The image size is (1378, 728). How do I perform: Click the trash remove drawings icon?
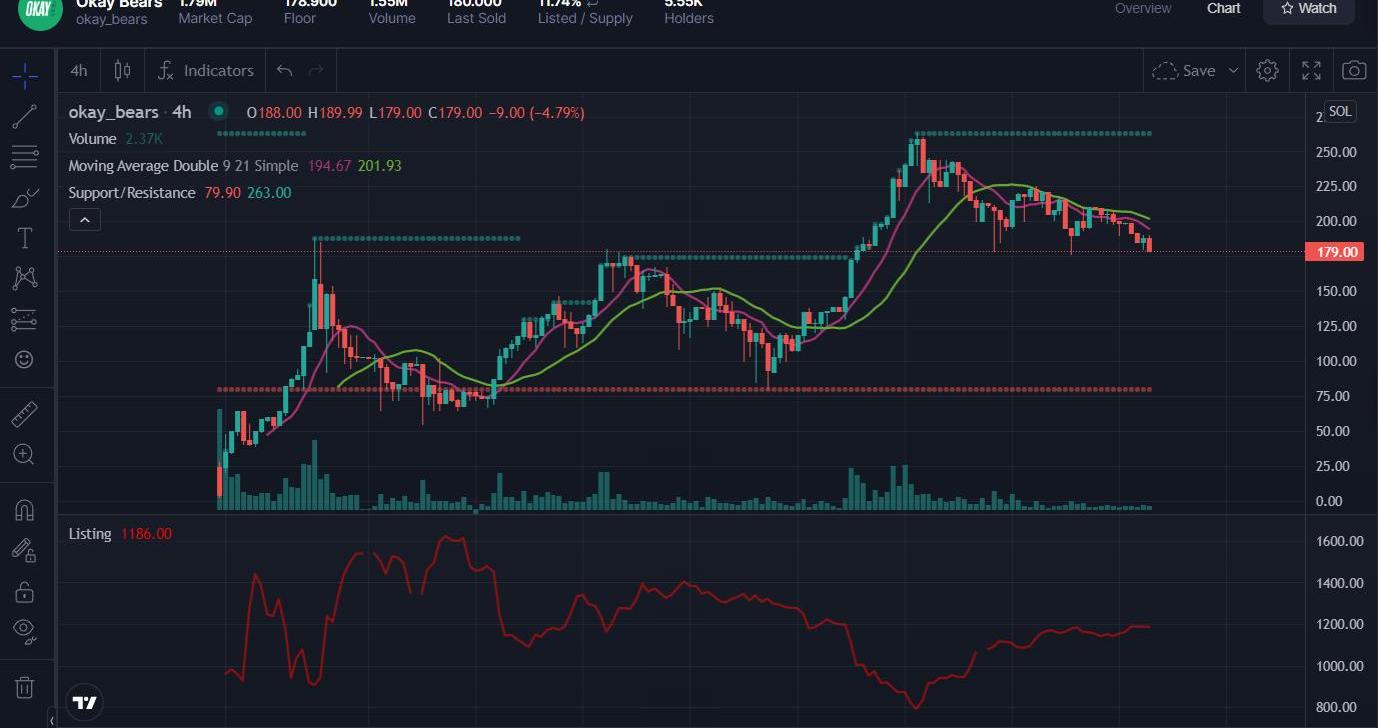point(25,687)
